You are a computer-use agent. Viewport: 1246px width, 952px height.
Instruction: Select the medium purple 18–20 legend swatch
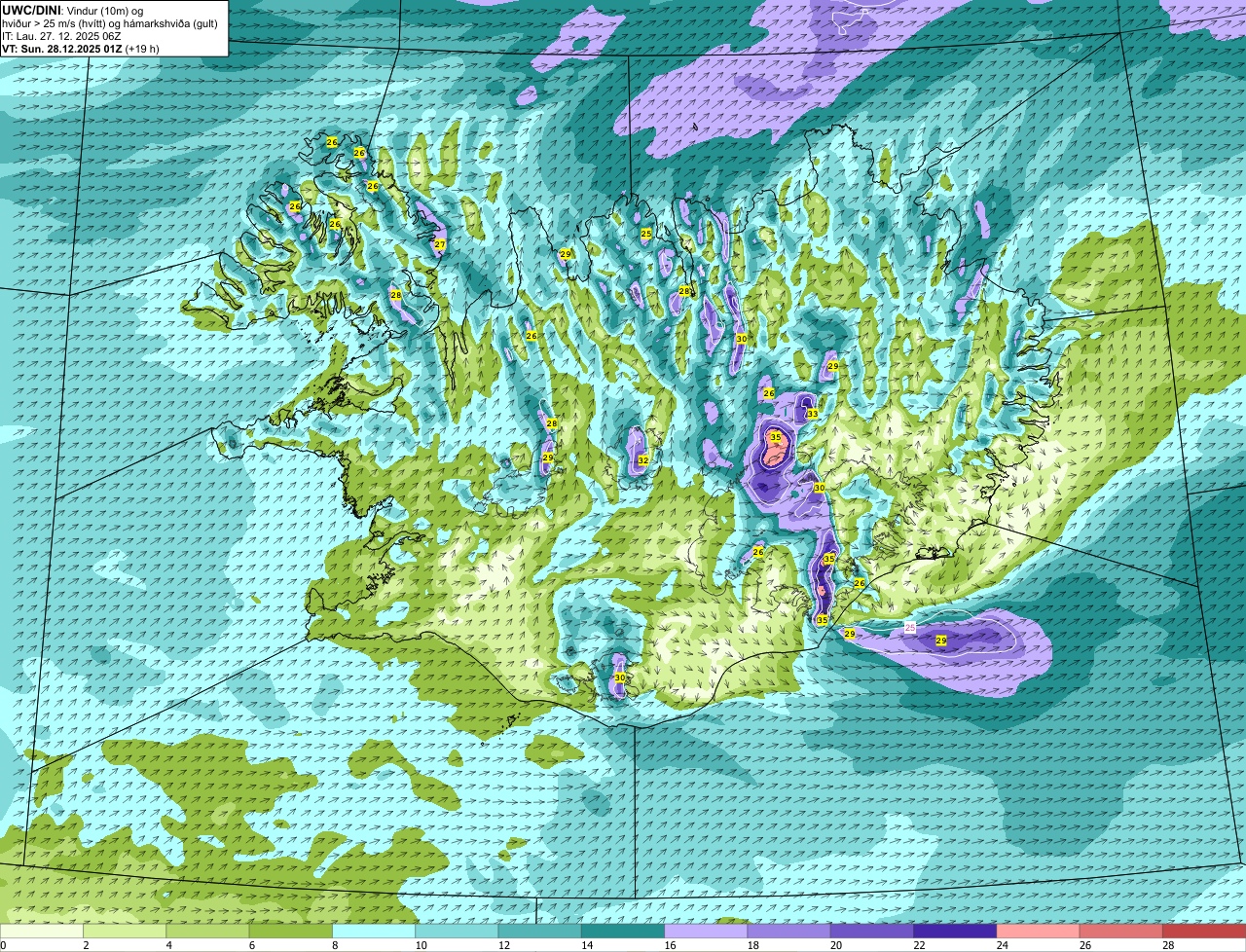[x=789, y=931]
